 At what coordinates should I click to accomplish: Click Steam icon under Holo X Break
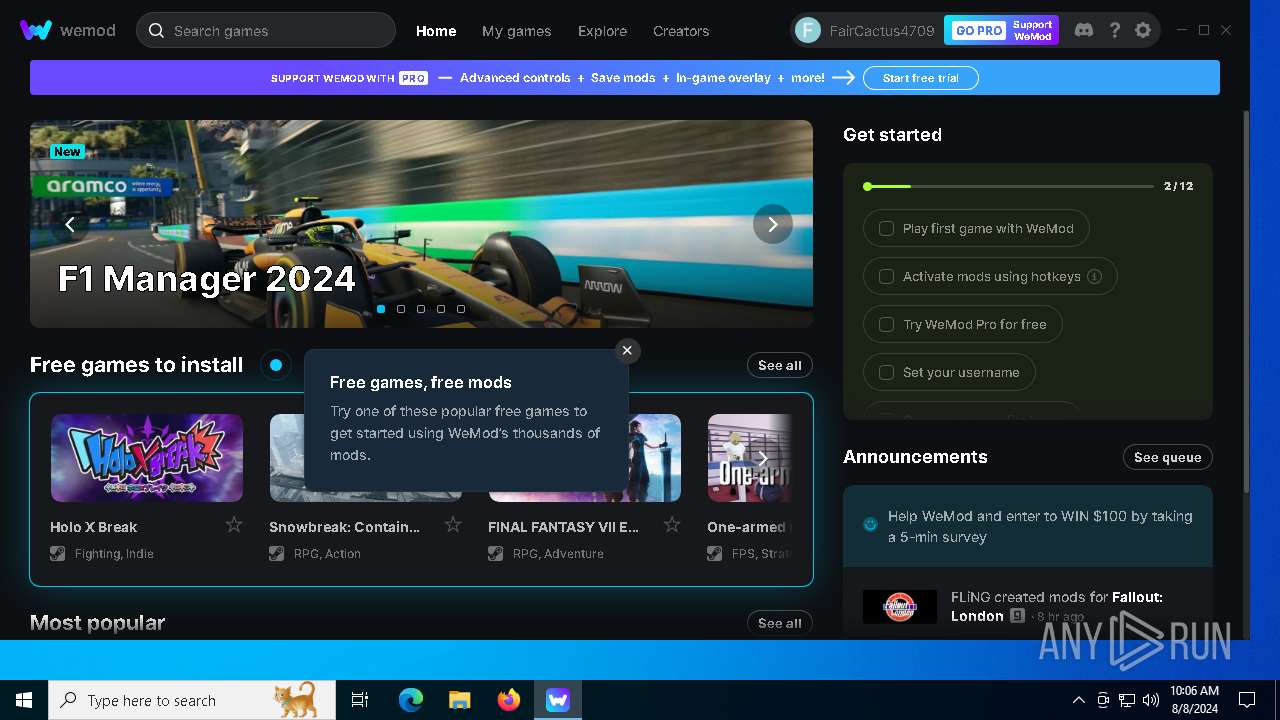[58, 553]
